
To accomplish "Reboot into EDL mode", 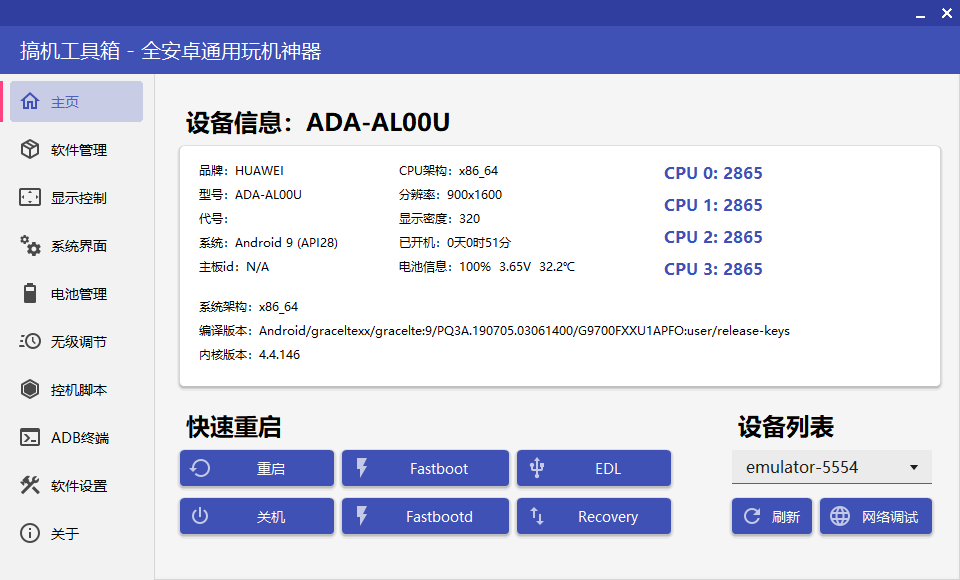I will coord(593,468).
